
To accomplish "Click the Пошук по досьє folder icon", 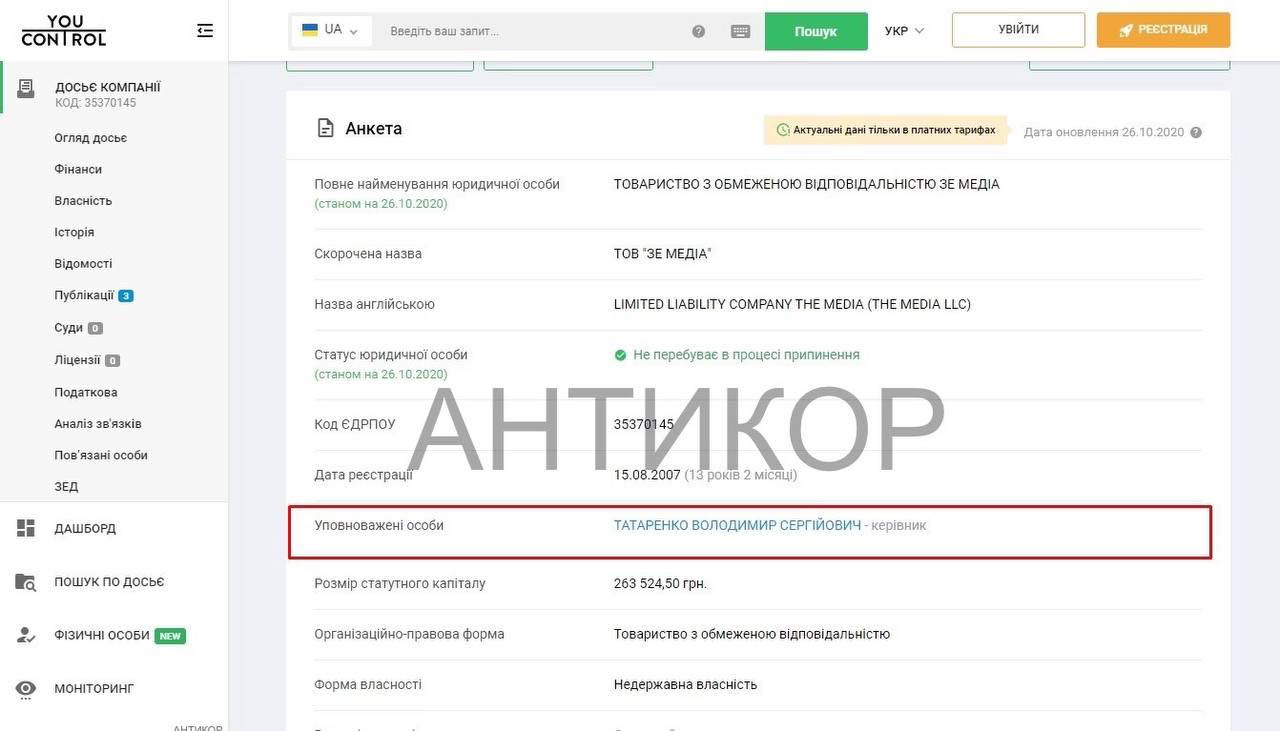I will pyautogui.click(x=26, y=582).
